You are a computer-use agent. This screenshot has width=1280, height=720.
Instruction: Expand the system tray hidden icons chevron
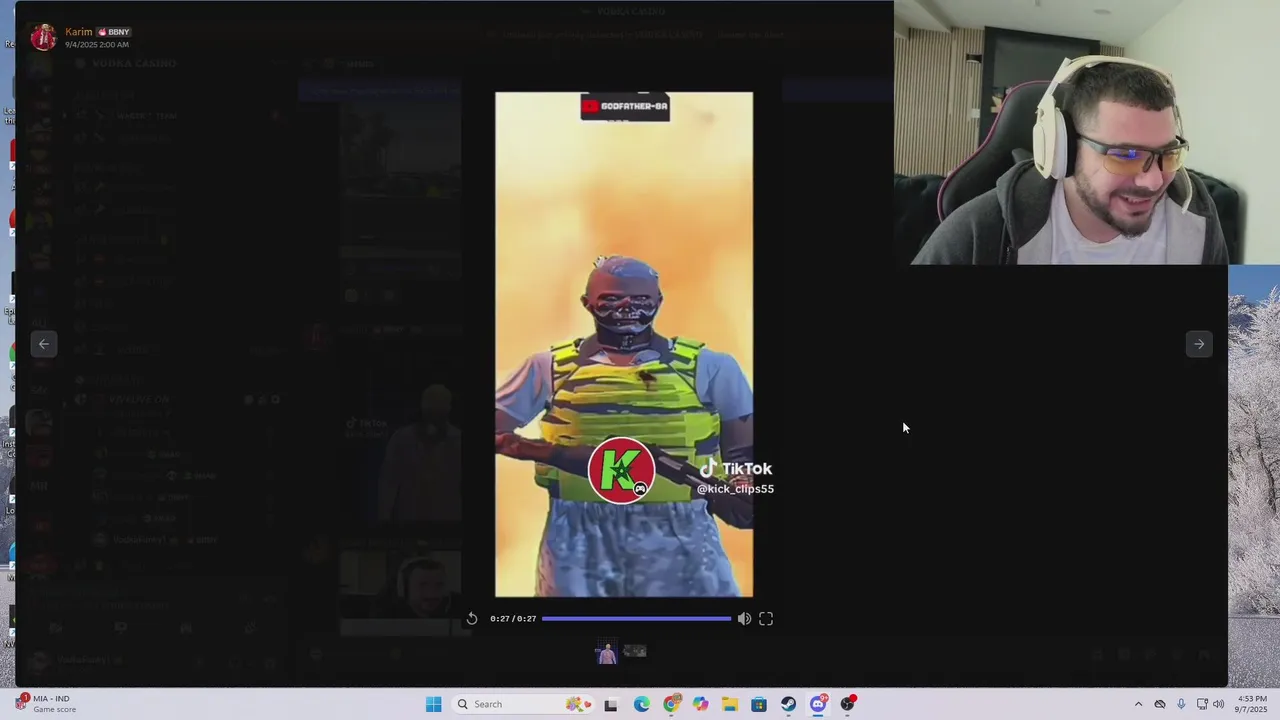coord(1138,704)
